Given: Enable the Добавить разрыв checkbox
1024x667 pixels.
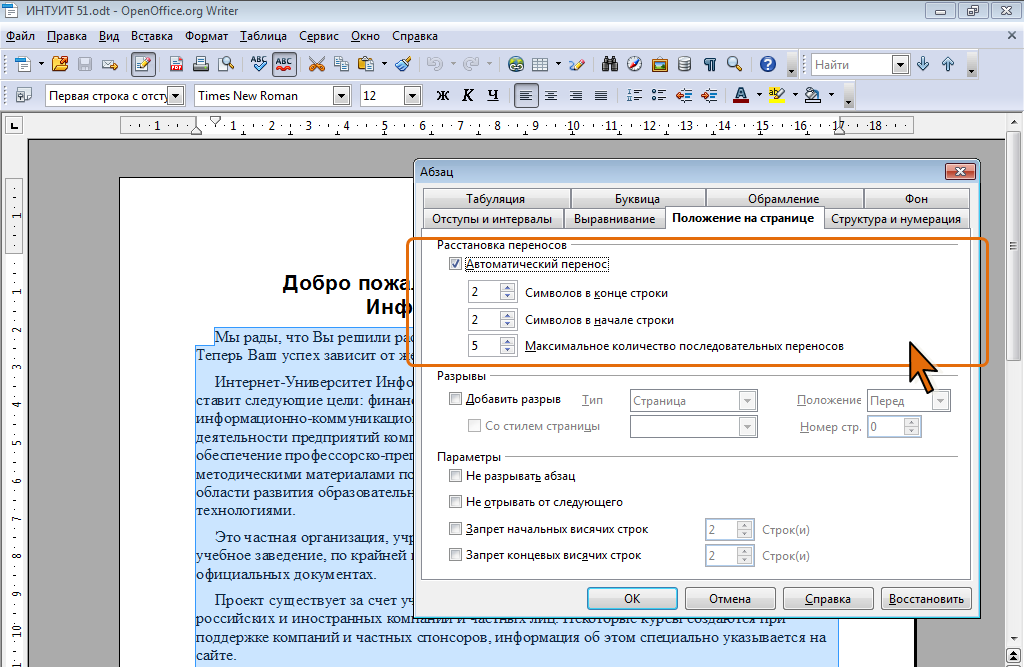Looking at the screenshot, I should (x=455, y=399).
